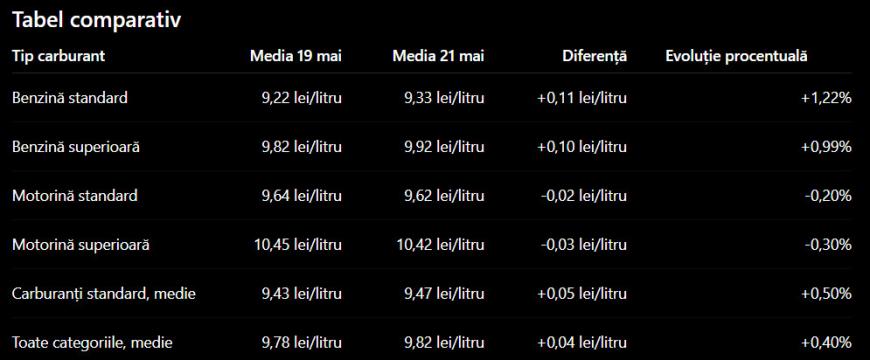Select the -0,03 lei/litru difference cell
This screenshot has width=870, height=360.
point(583,245)
